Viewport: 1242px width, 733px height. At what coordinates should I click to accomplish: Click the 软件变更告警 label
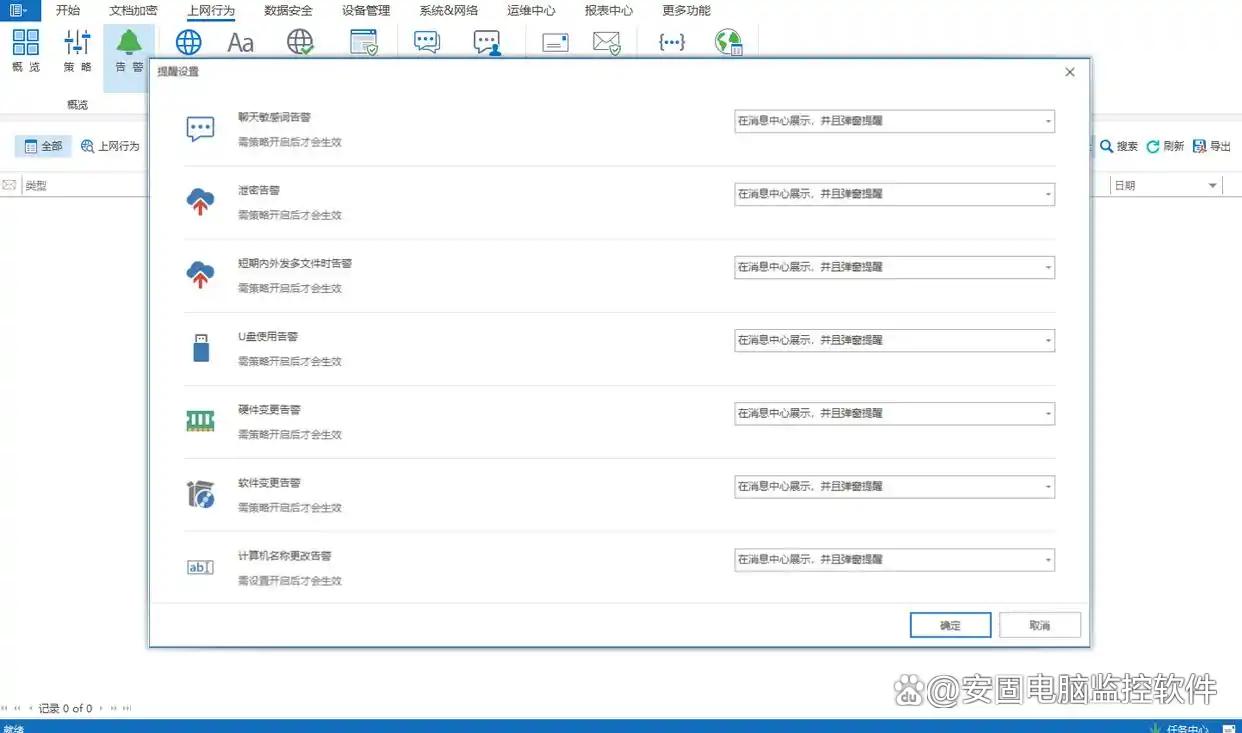269,482
